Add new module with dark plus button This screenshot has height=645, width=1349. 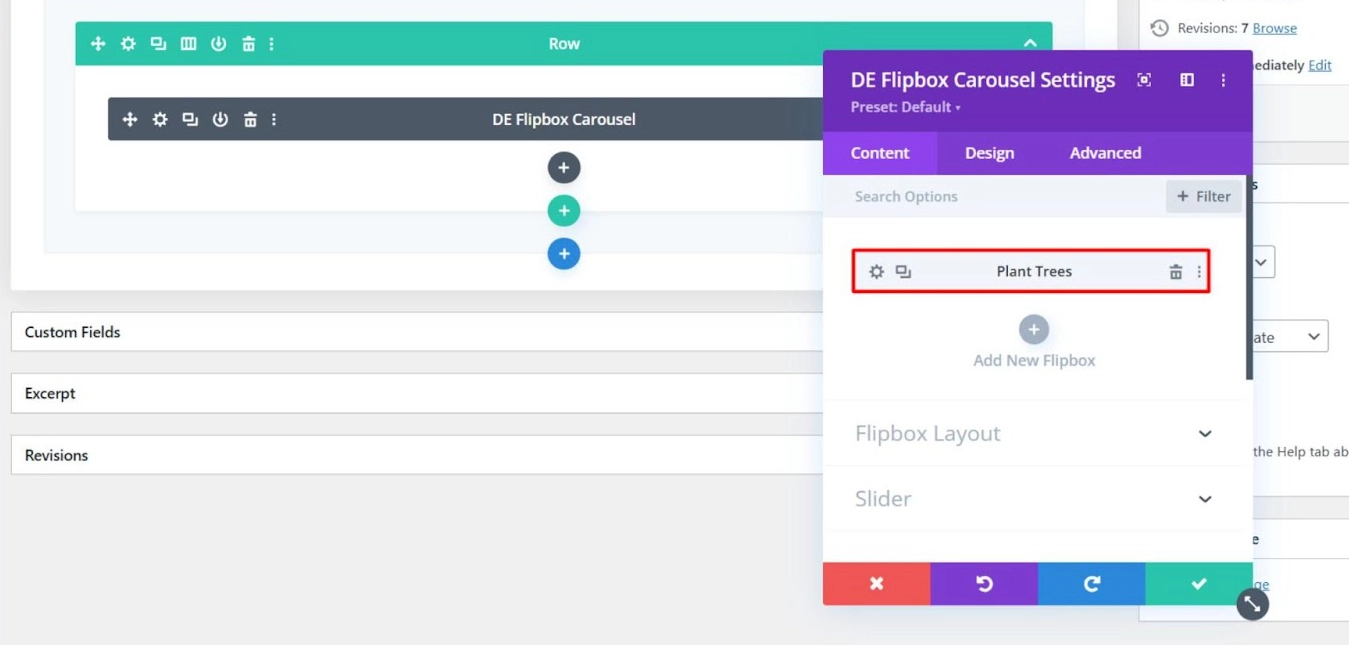click(x=564, y=168)
